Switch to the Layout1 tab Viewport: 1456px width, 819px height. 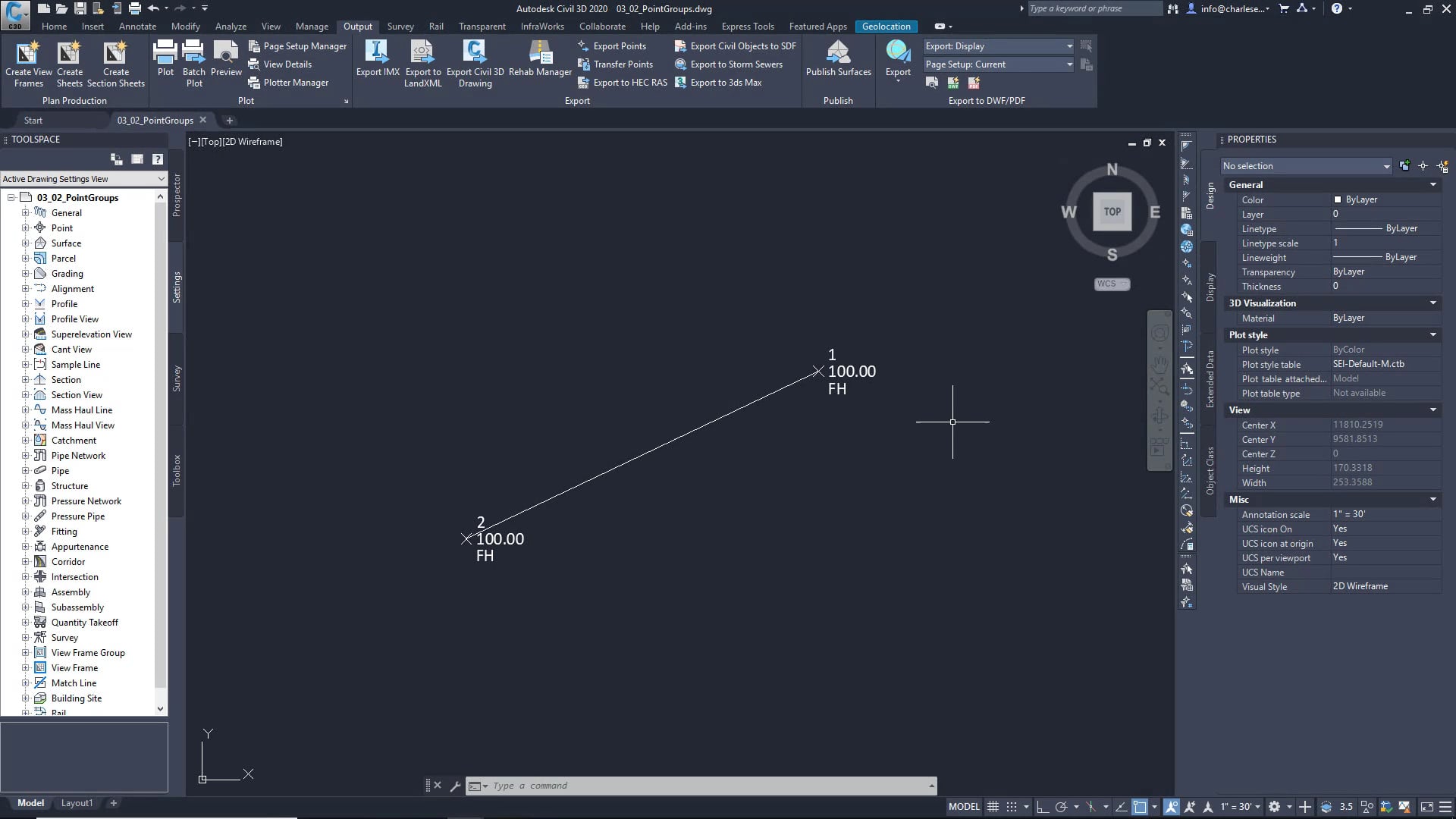pyautogui.click(x=76, y=803)
